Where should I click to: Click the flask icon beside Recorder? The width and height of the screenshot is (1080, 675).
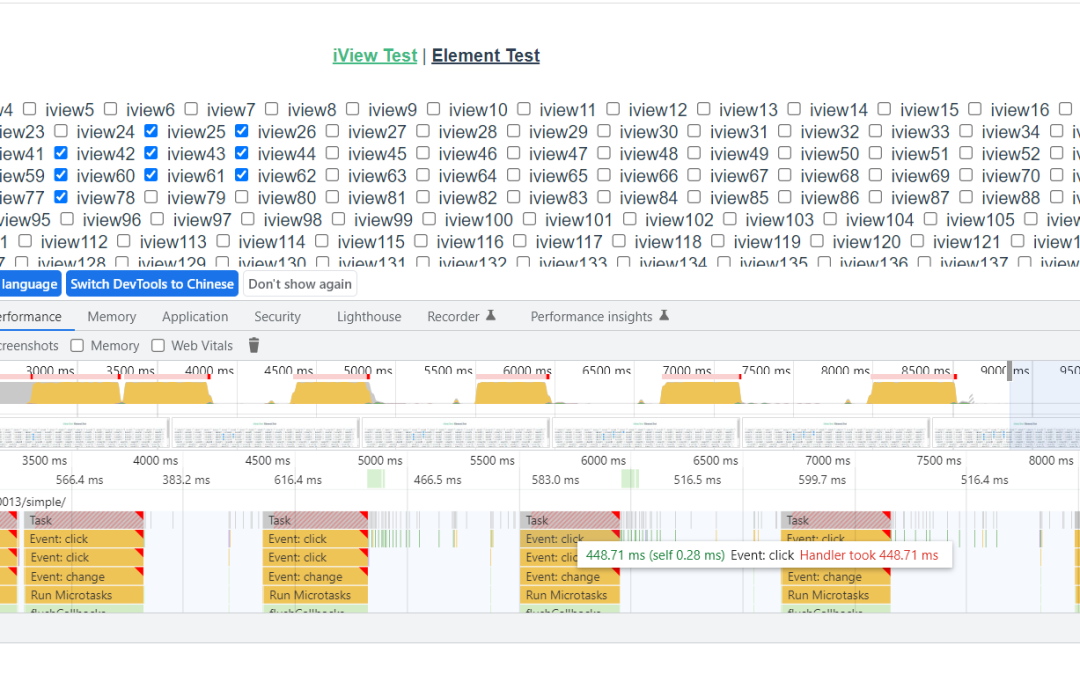pyautogui.click(x=491, y=316)
